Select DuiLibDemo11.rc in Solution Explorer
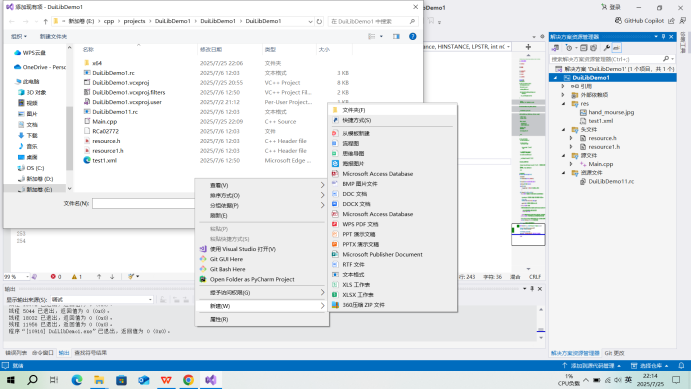The width and height of the screenshot is (692, 389). tap(611, 181)
